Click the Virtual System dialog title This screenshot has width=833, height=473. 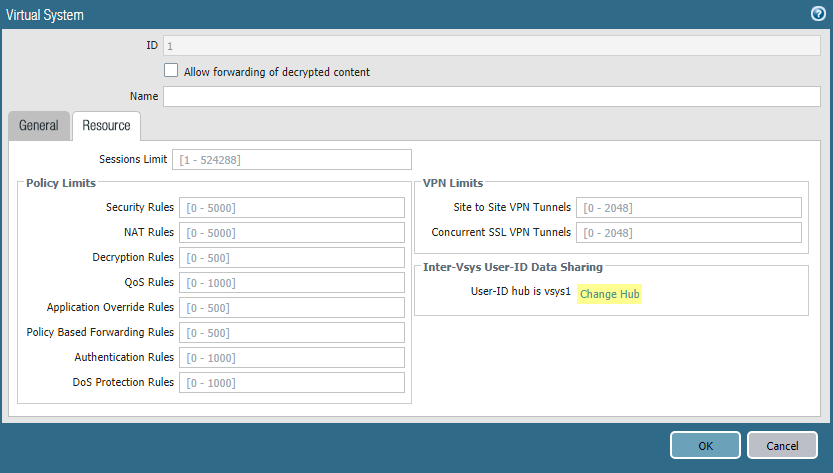[45, 15]
